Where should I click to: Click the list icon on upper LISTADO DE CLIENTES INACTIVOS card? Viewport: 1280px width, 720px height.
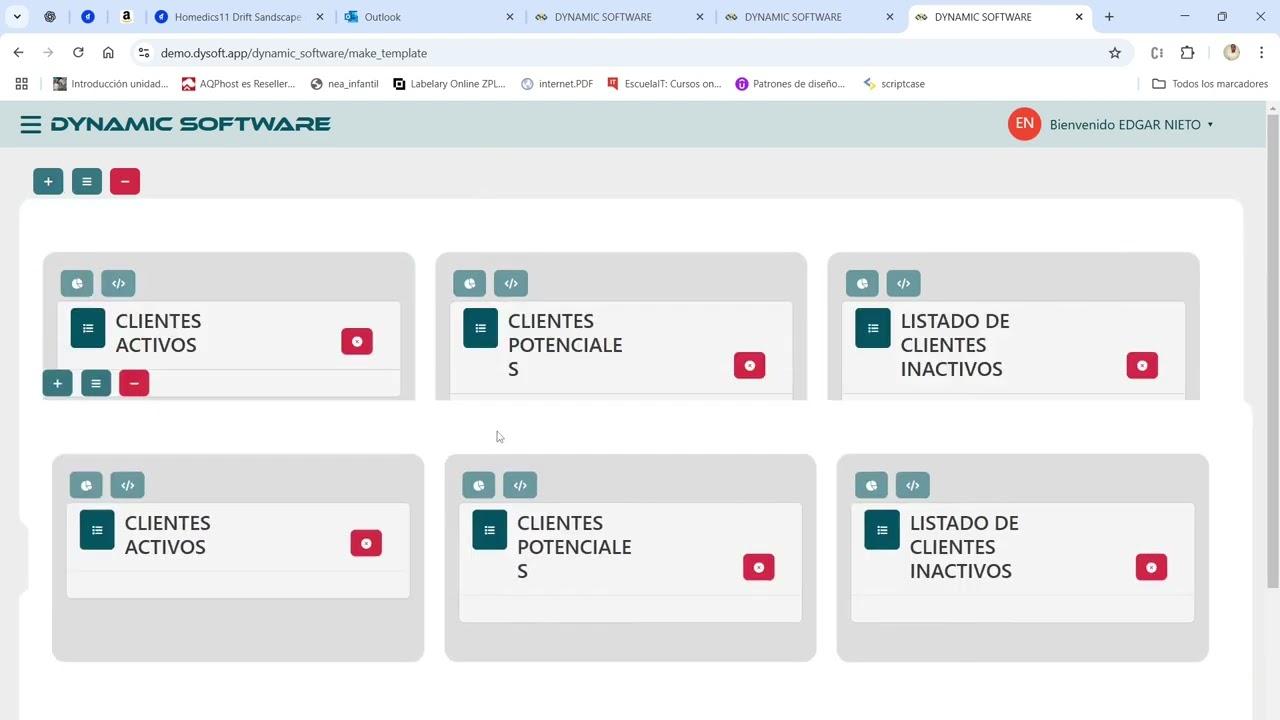(873, 328)
